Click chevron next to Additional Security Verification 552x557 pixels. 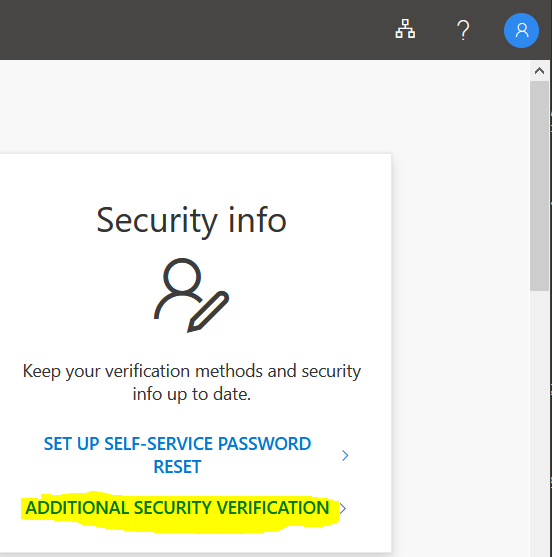(x=343, y=508)
